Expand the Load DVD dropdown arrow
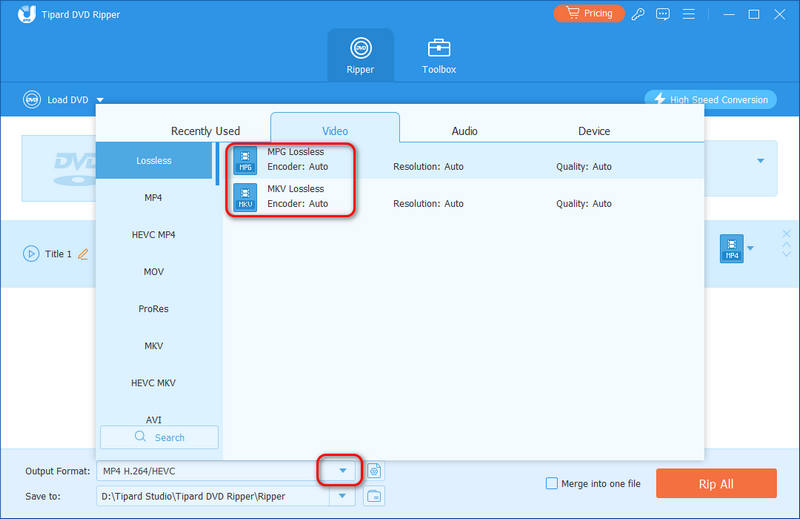 [x=100, y=100]
